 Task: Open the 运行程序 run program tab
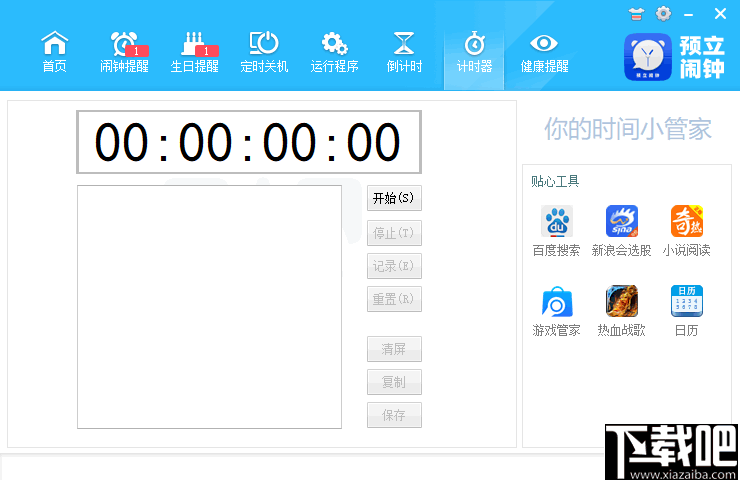coord(335,52)
